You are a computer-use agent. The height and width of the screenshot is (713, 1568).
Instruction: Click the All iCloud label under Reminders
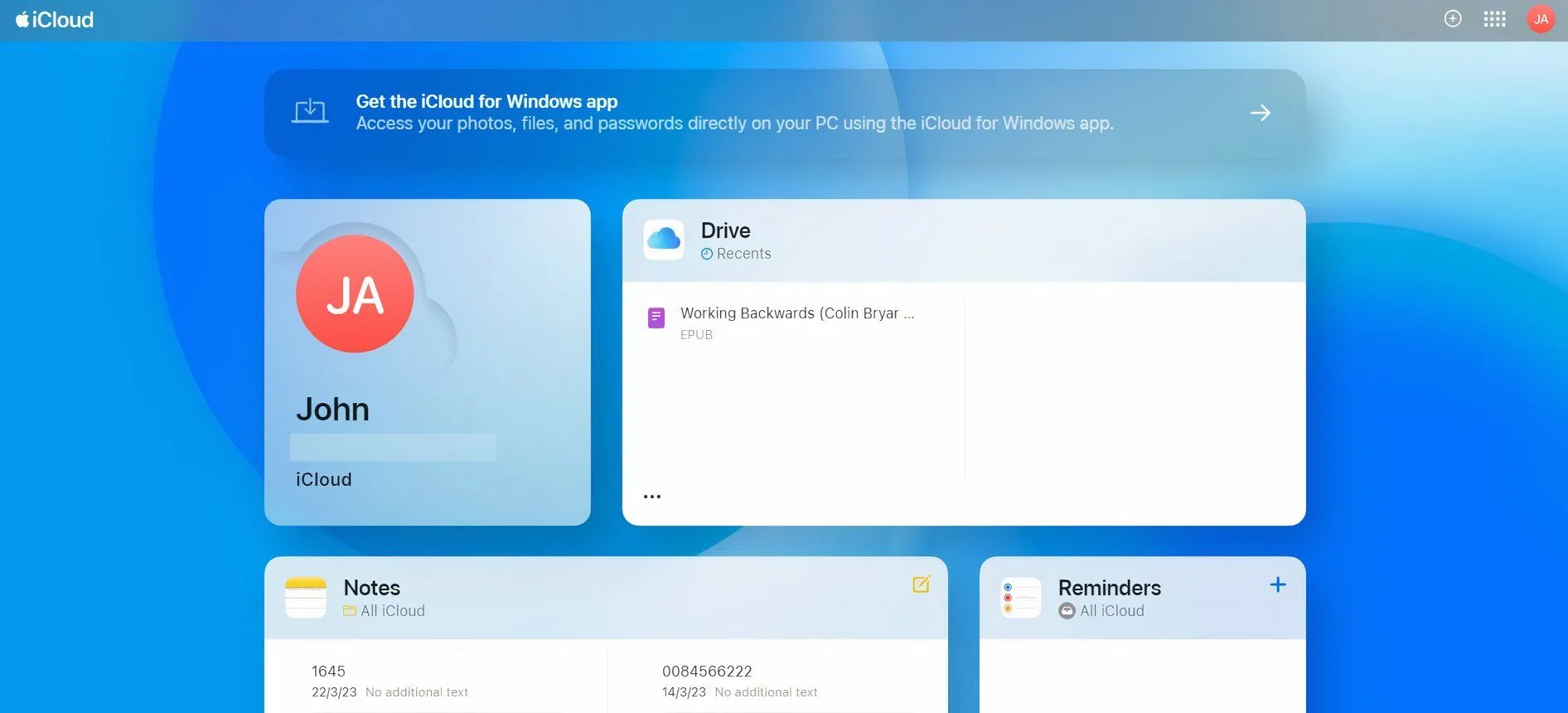(x=1112, y=611)
